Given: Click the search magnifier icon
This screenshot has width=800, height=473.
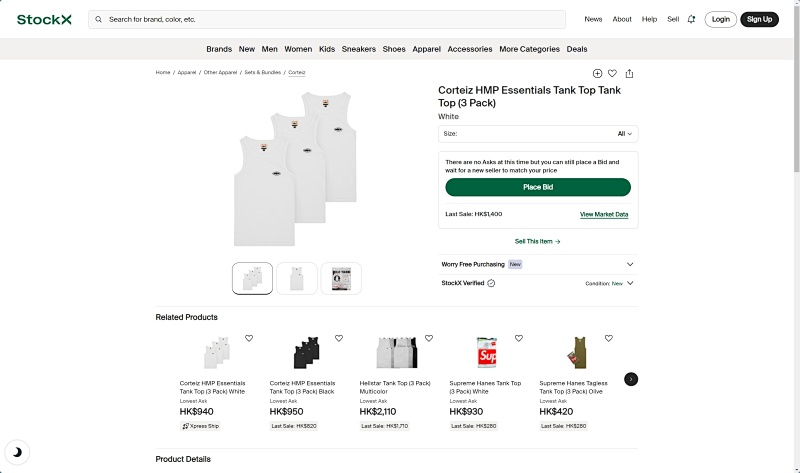Looking at the screenshot, I should [x=98, y=19].
